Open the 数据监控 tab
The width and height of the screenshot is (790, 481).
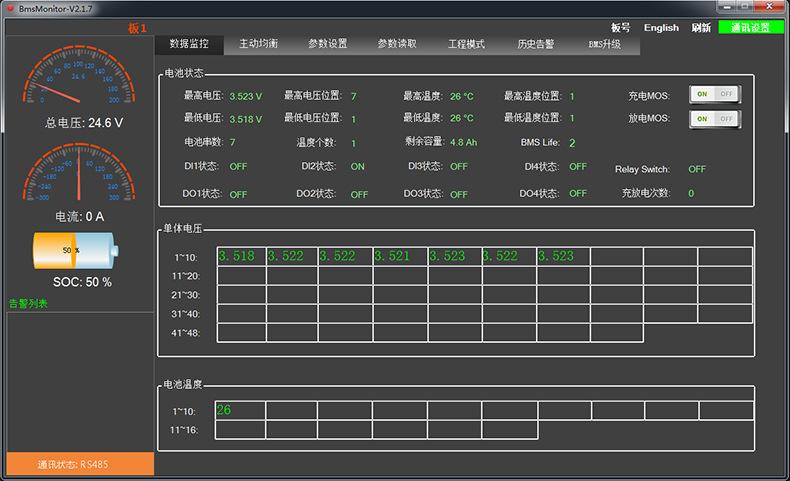click(189, 44)
